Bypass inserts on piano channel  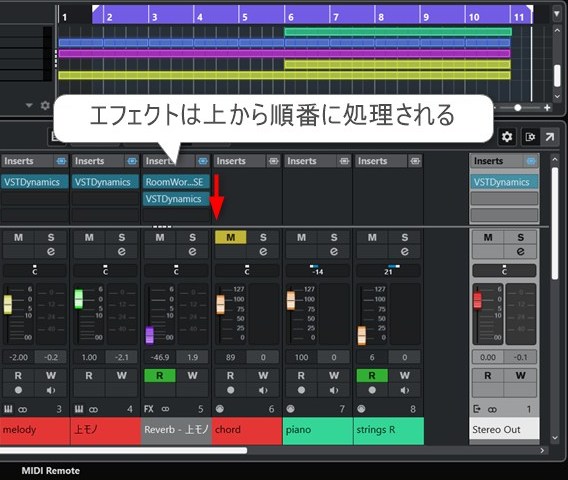(x=344, y=161)
